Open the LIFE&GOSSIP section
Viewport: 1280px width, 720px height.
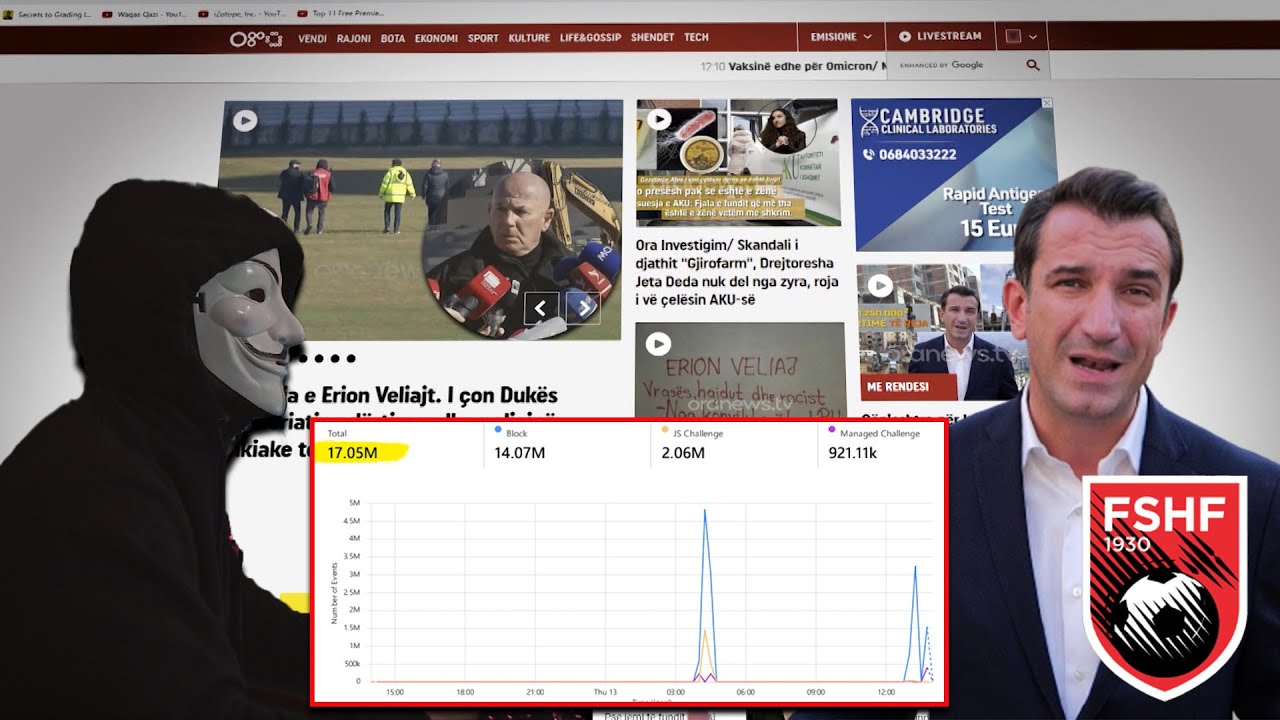(x=590, y=38)
